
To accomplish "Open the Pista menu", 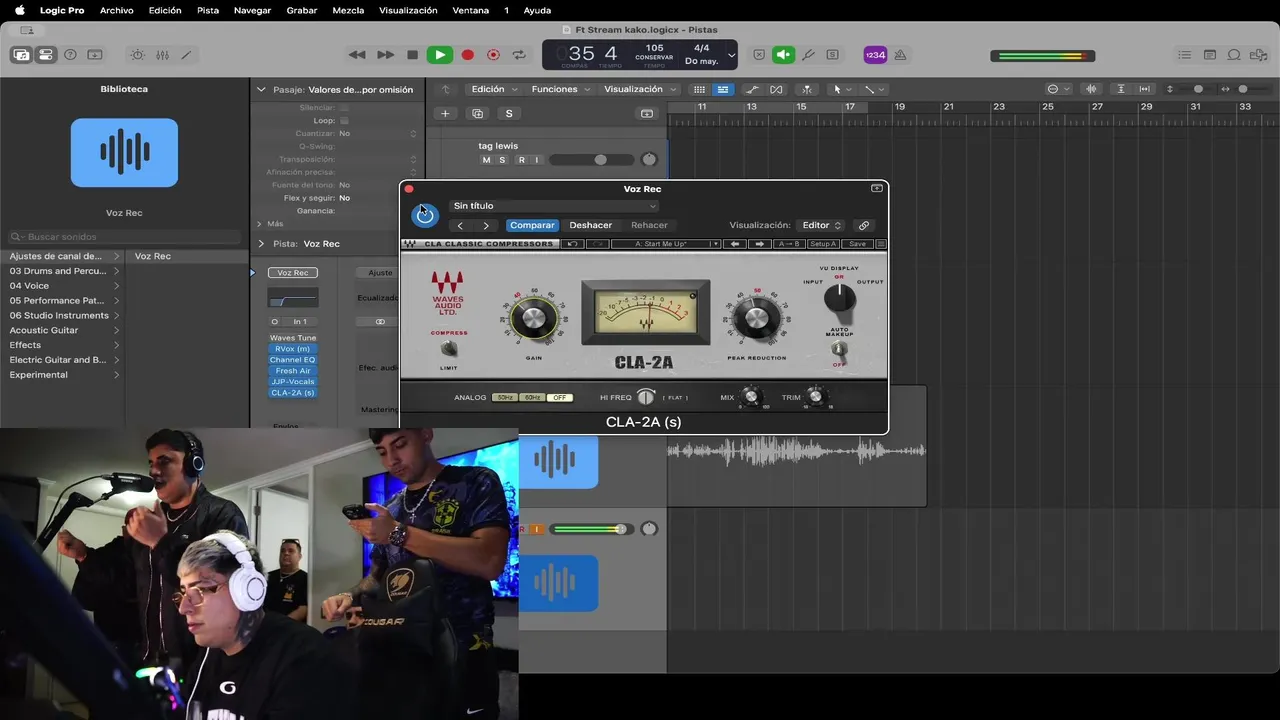I will (208, 10).
